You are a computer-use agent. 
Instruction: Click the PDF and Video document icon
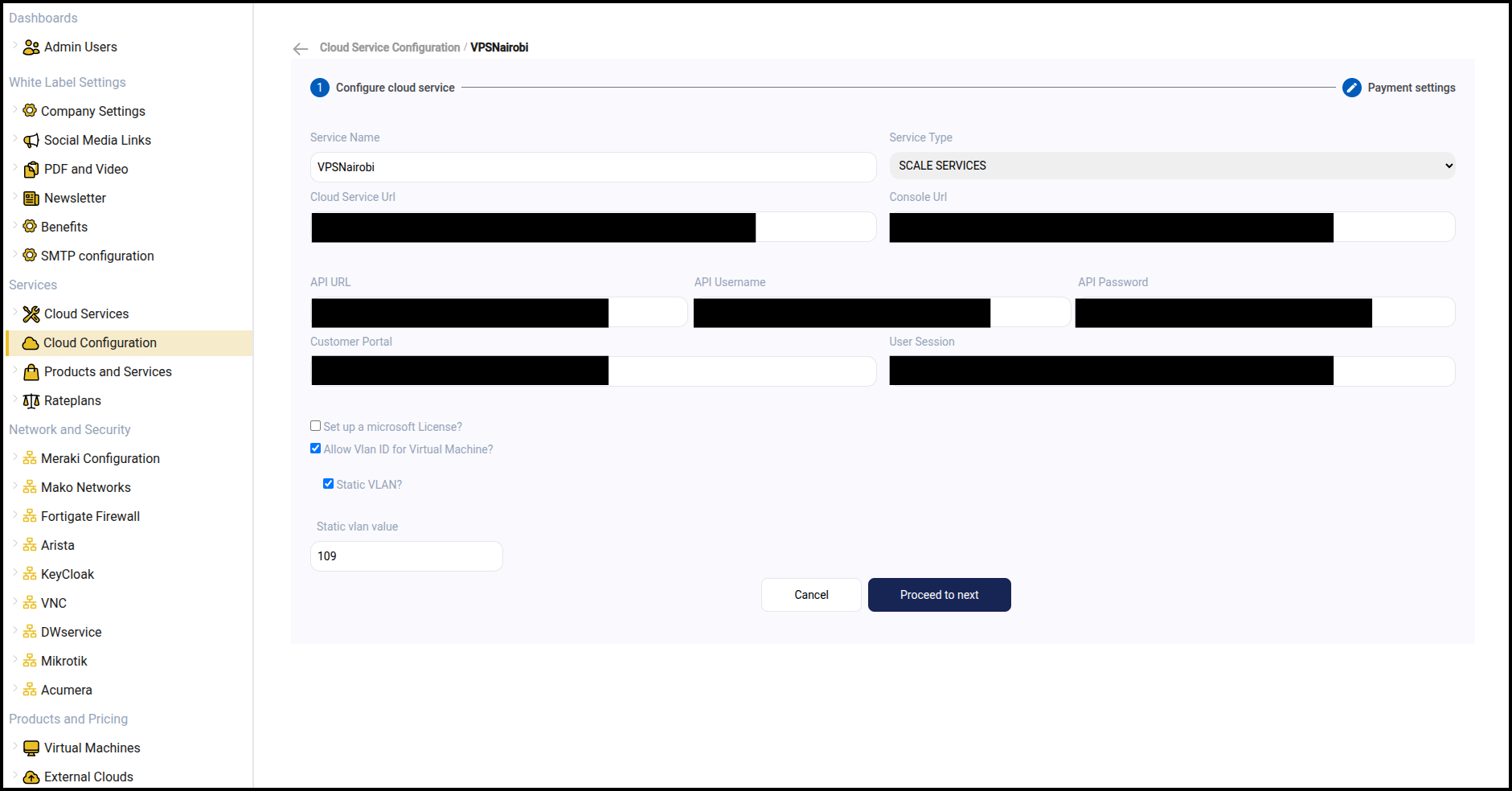click(x=31, y=170)
